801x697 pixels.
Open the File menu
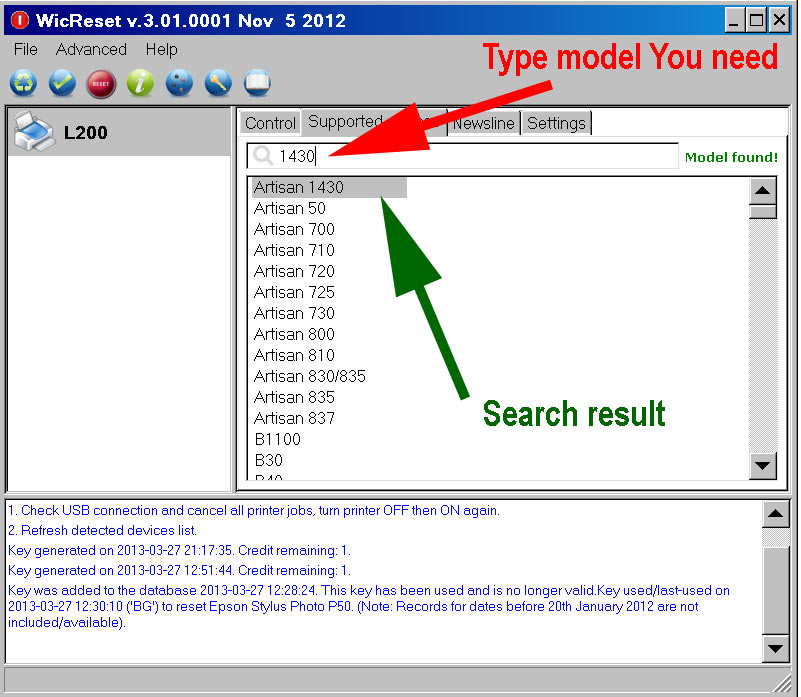point(26,50)
